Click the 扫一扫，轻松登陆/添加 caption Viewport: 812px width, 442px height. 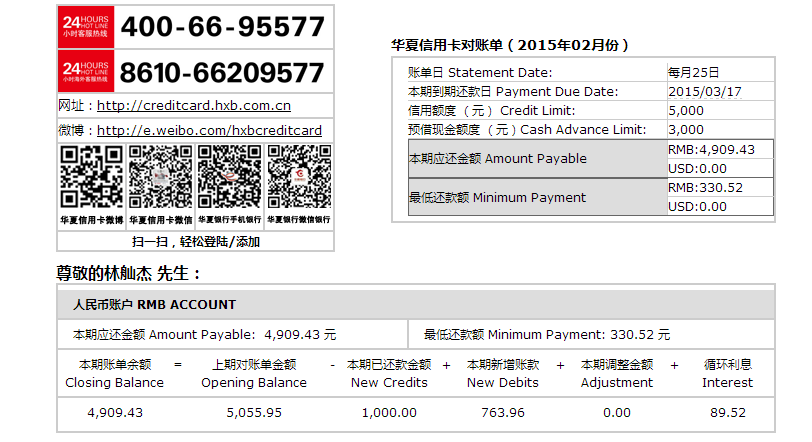click(x=196, y=242)
